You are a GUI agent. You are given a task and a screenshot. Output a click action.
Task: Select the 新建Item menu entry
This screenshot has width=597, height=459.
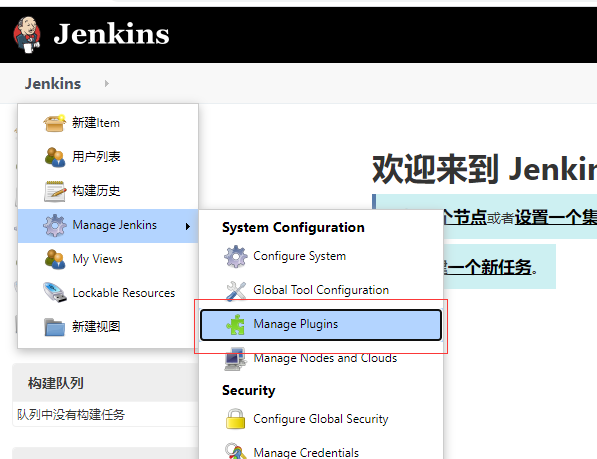point(108,123)
